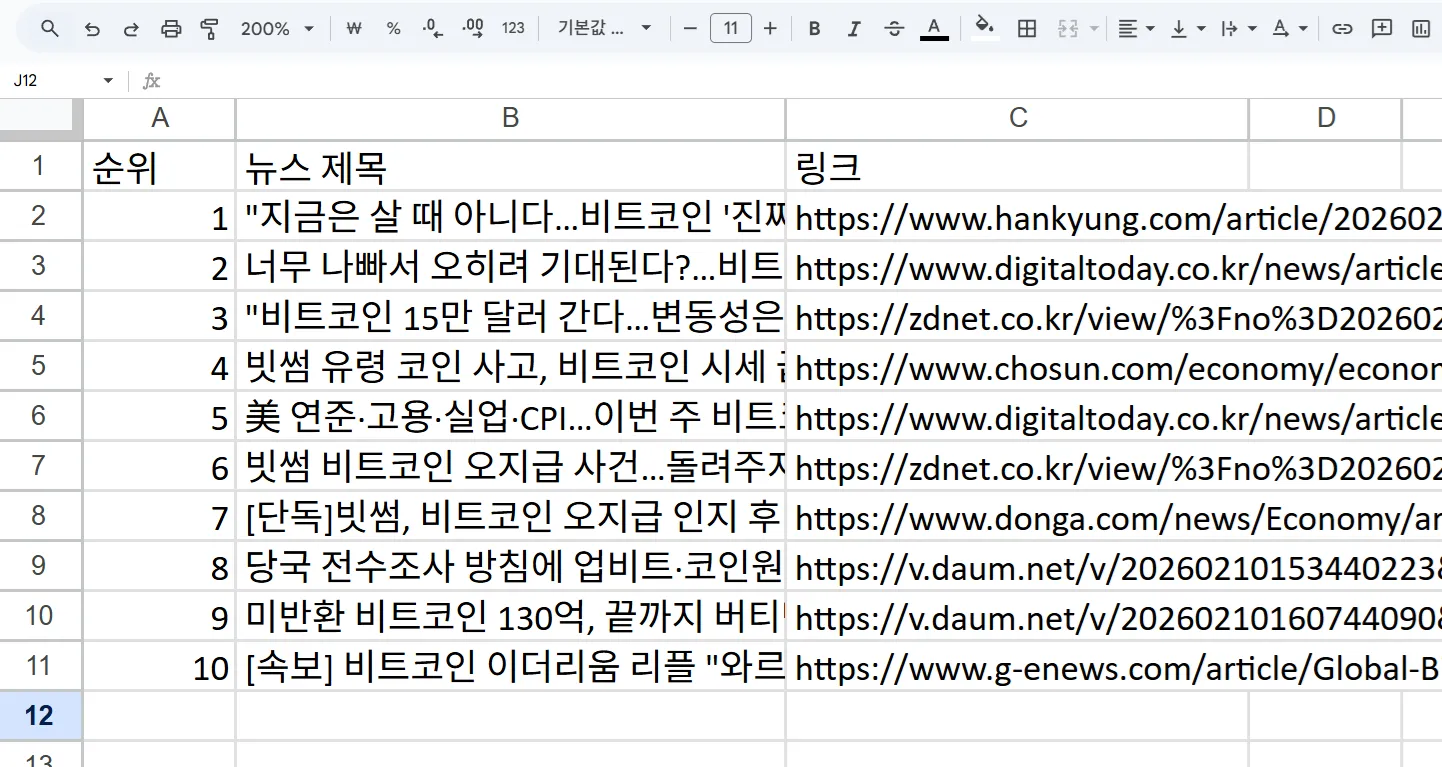Screen dimensions: 1442x767
Task: Select the rank cell containing 5
Action: [x=159, y=415]
